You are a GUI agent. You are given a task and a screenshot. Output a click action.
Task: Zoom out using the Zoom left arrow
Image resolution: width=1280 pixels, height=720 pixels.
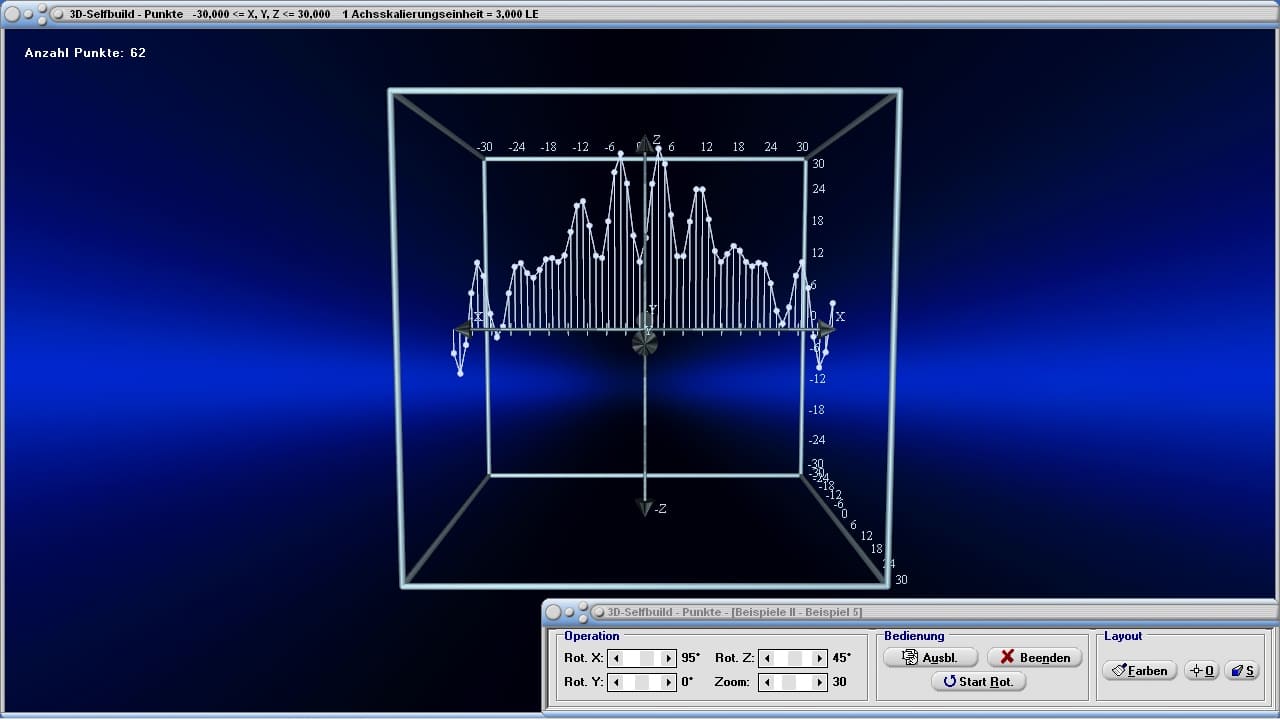click(767, 682)
